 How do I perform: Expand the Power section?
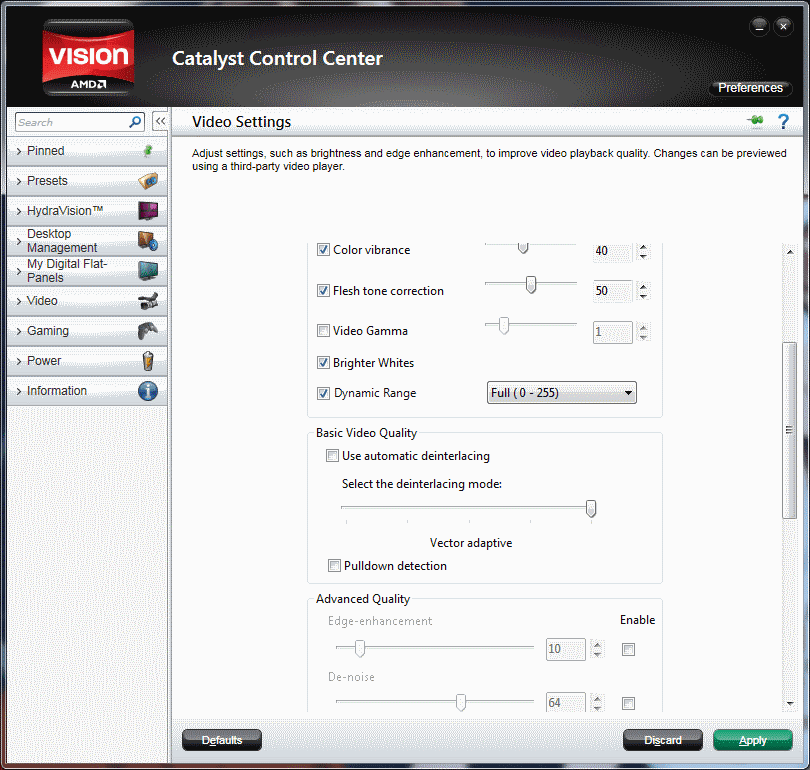[19, 361]
